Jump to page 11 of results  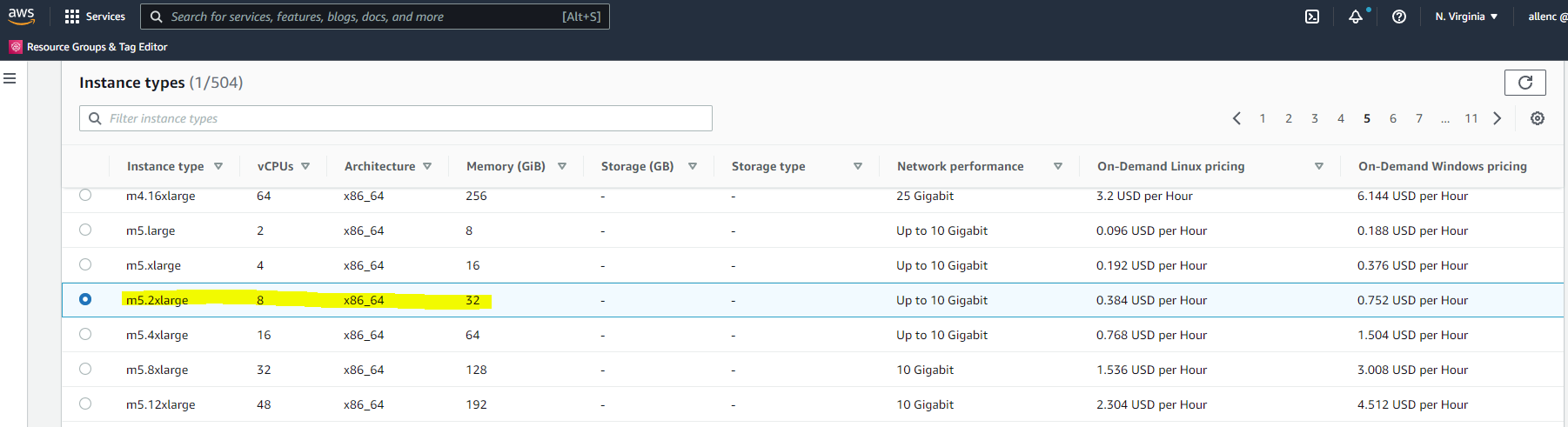pyautogui.click(x=1471, y=118)
